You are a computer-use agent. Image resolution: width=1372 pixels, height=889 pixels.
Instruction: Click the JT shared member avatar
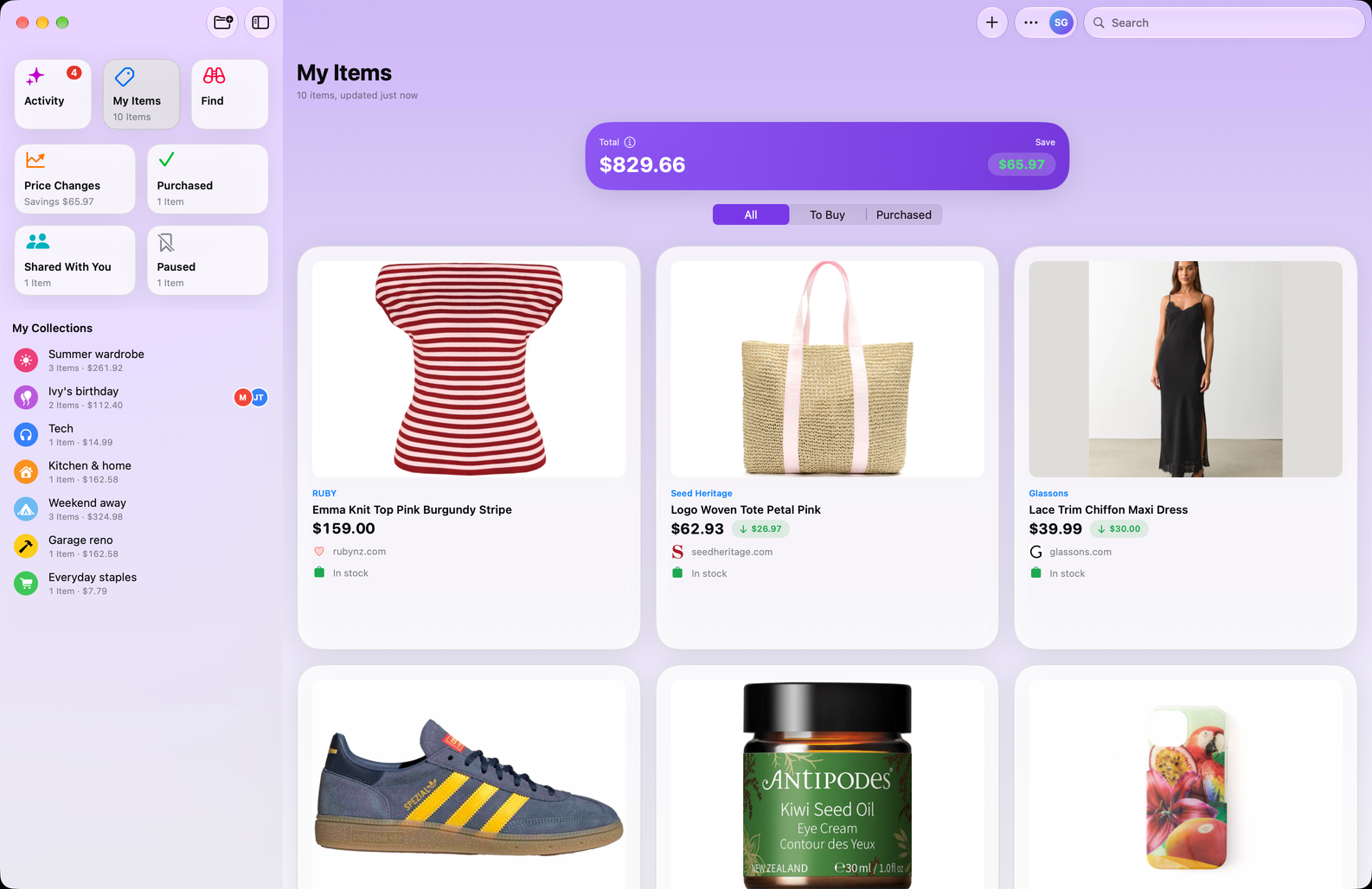259,398
